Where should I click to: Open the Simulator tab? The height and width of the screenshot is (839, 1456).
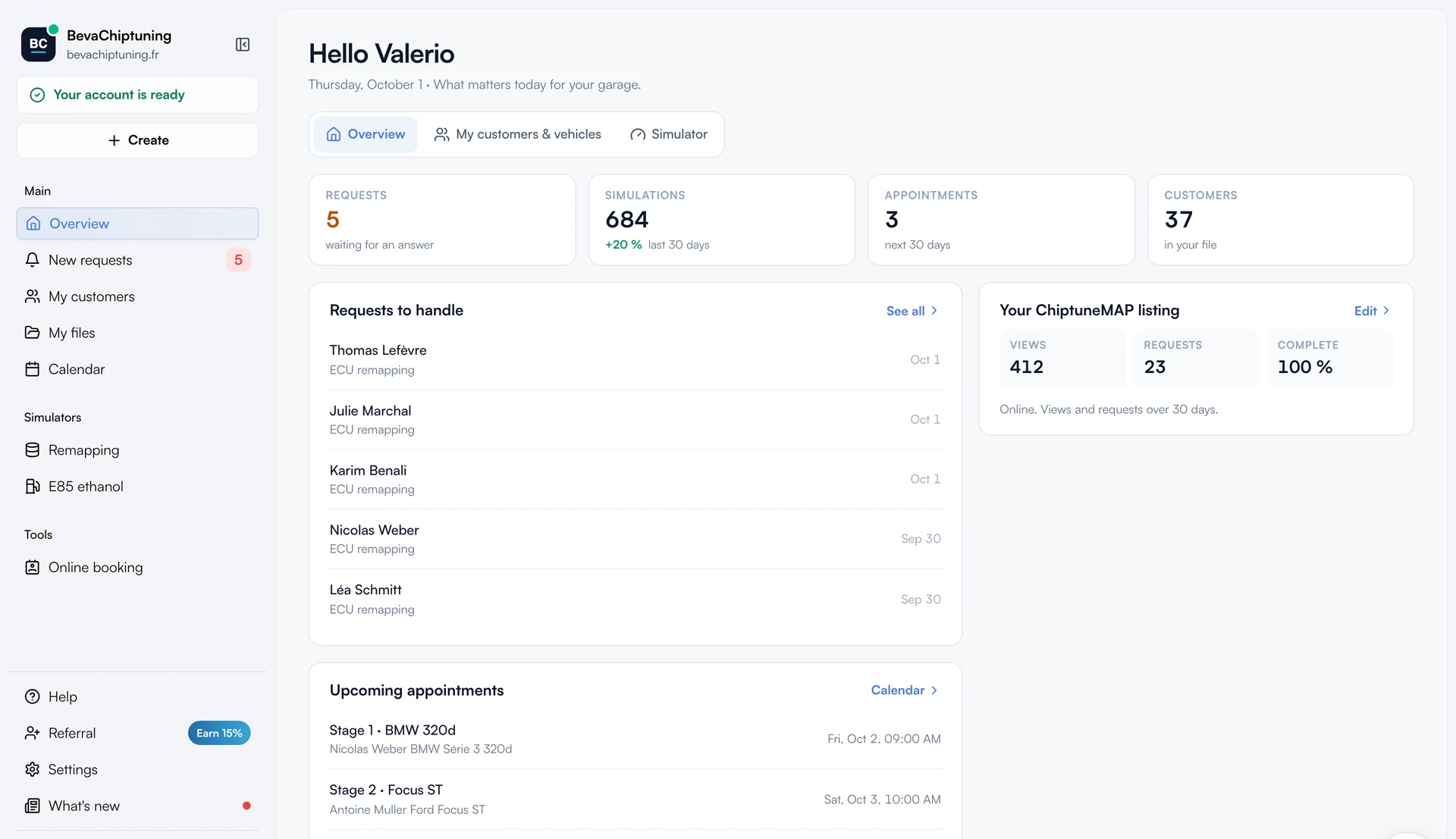[x=669, y=134]
